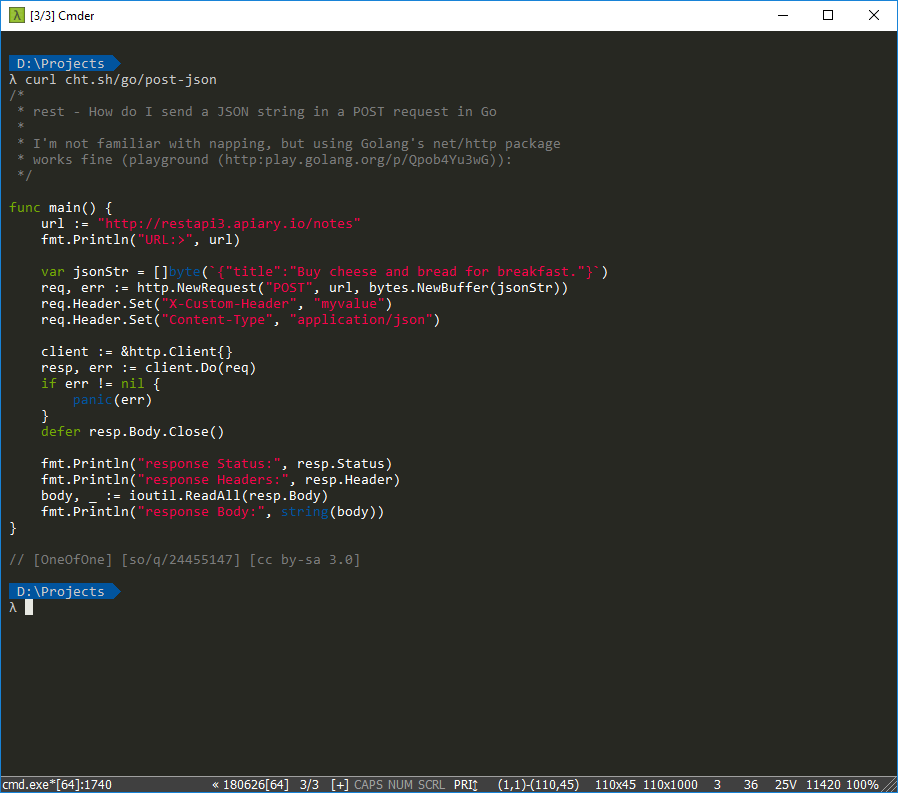This screenshot has height=793, width=898.
Task: Open the system menu via title bar lambda icon
Action: 16,15
